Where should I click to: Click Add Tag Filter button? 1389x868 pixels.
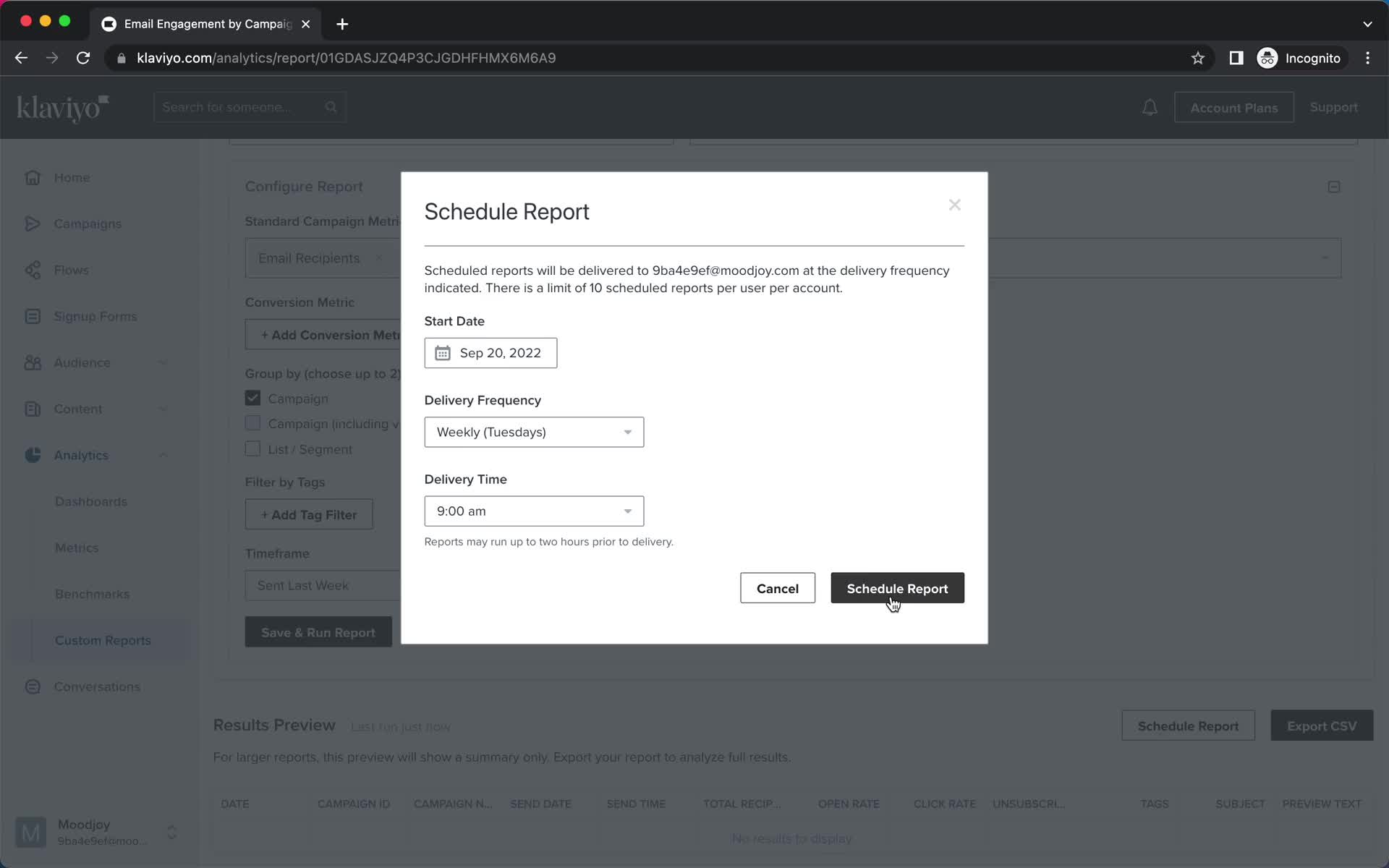(x=309, y=514)
